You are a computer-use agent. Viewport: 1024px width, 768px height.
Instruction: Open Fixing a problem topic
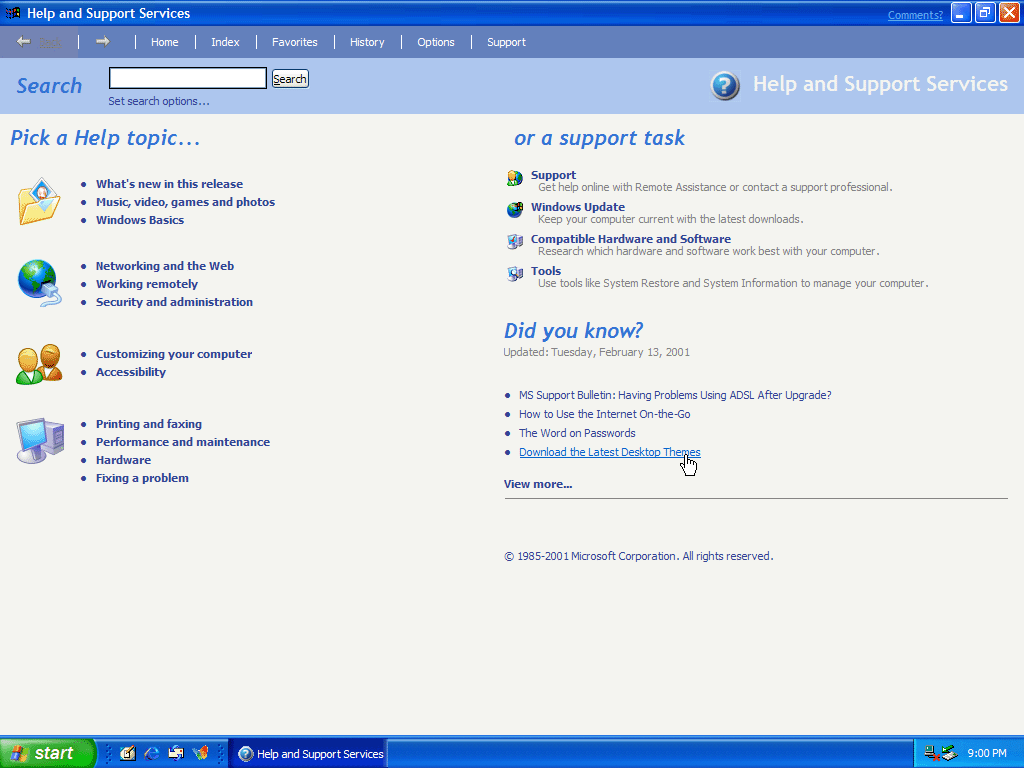[x=142, y=478]
